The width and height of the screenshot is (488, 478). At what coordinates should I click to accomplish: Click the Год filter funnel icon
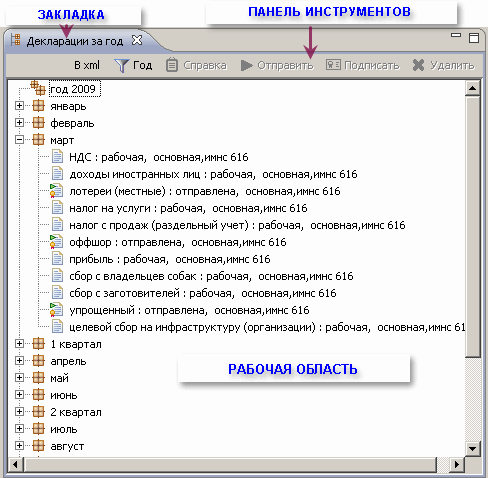pyautogui.click(x=122, y=65)
